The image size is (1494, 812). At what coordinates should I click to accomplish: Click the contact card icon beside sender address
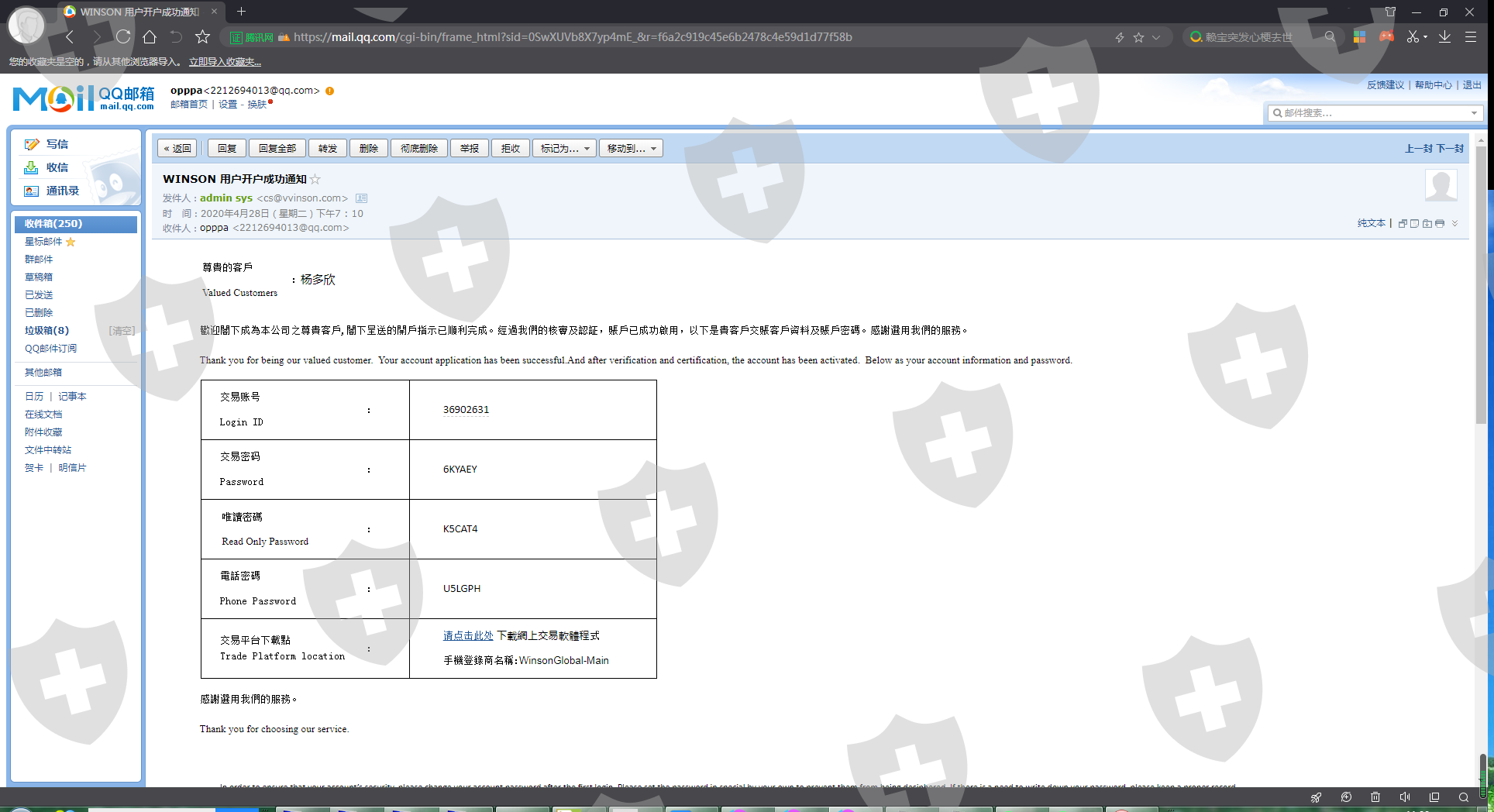tap(362, 198)
